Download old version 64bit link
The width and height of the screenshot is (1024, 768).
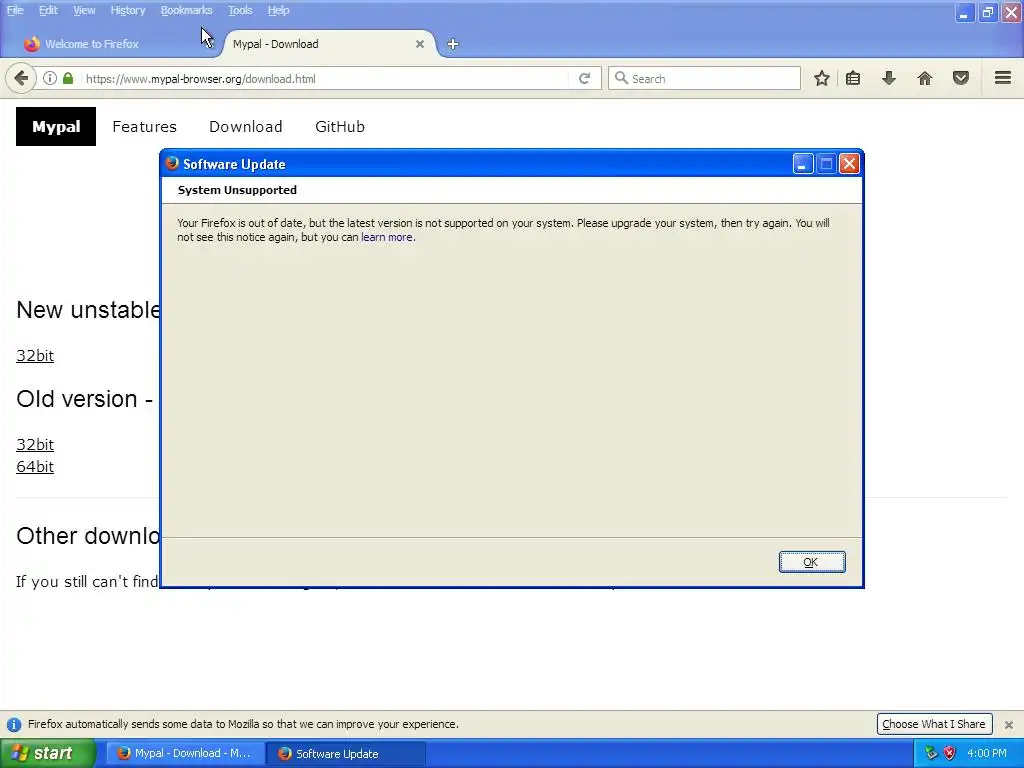coord(35,466)
